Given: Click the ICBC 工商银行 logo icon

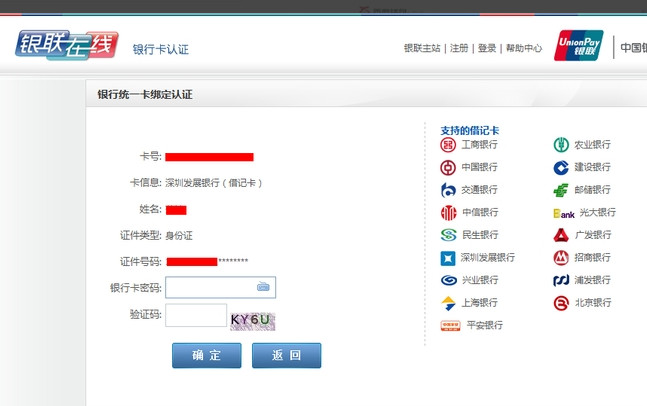Looking at the screenshot, I should [x=448, y=145].
